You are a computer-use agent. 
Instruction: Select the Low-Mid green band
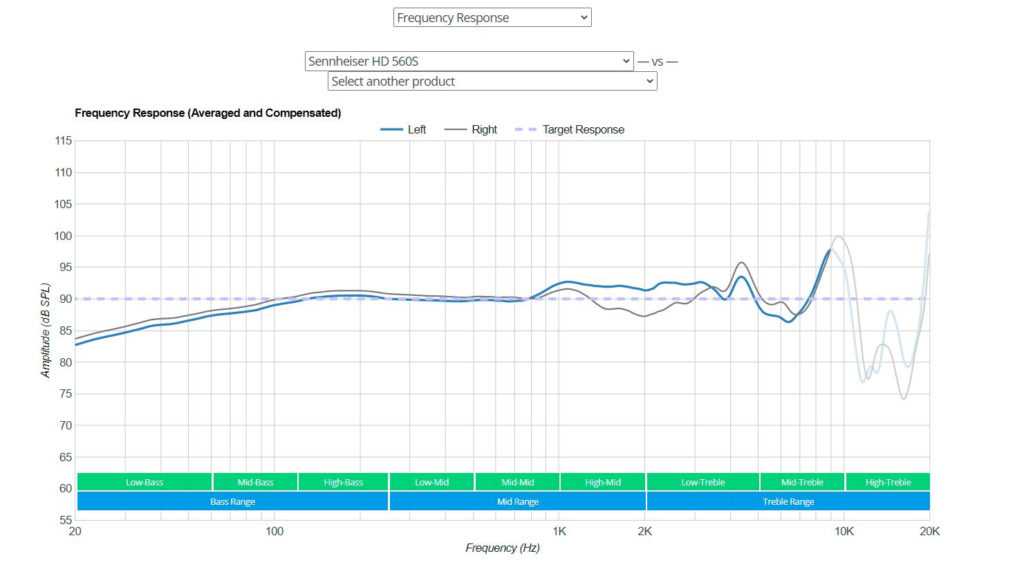point(432,482)
